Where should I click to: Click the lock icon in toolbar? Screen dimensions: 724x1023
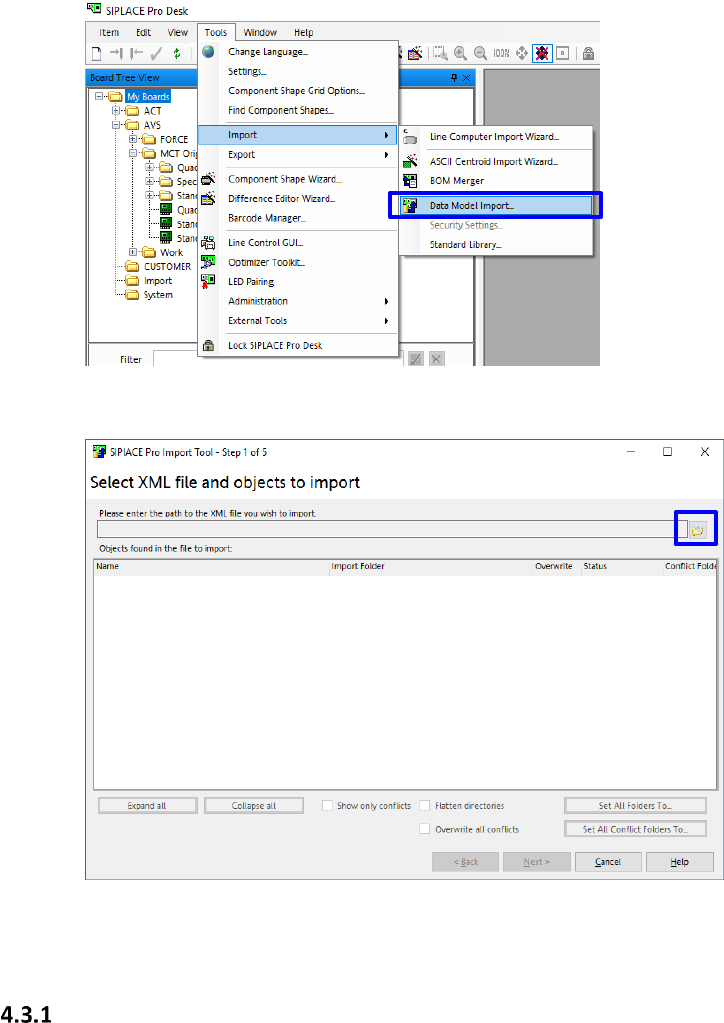pos(588,53)
